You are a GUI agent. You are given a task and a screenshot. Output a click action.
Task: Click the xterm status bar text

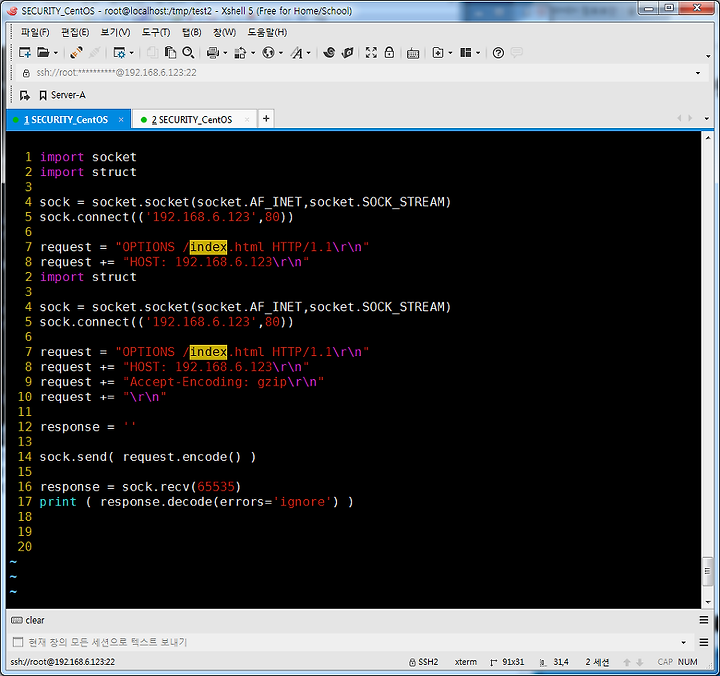point(466,662)
